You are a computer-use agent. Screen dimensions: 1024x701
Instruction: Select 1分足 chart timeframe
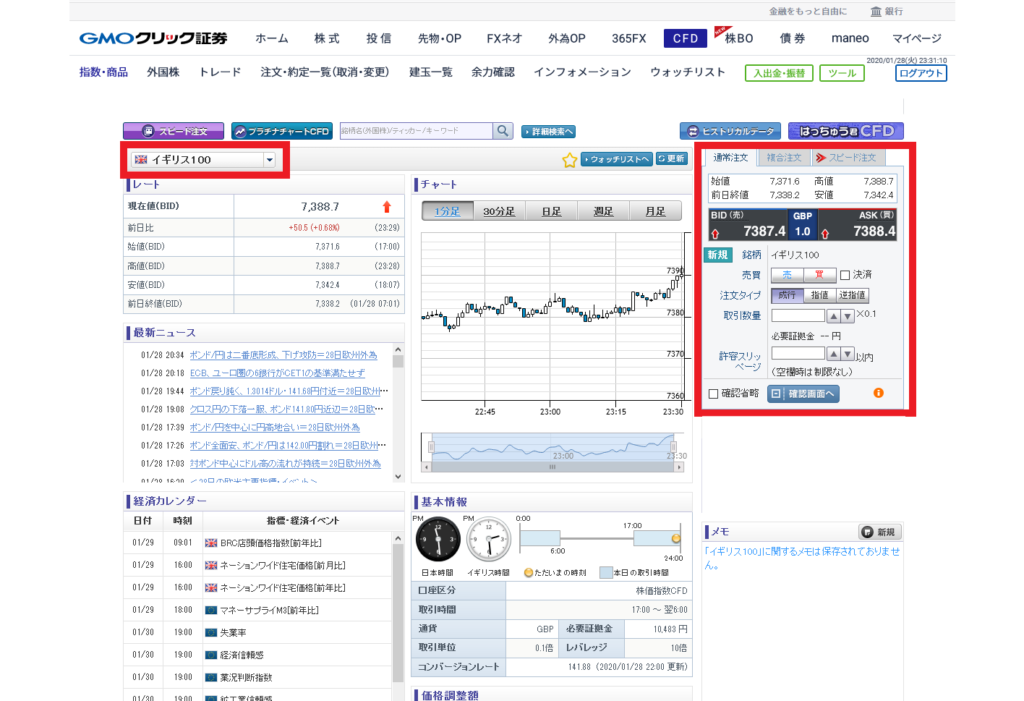[x=447, y=211]
